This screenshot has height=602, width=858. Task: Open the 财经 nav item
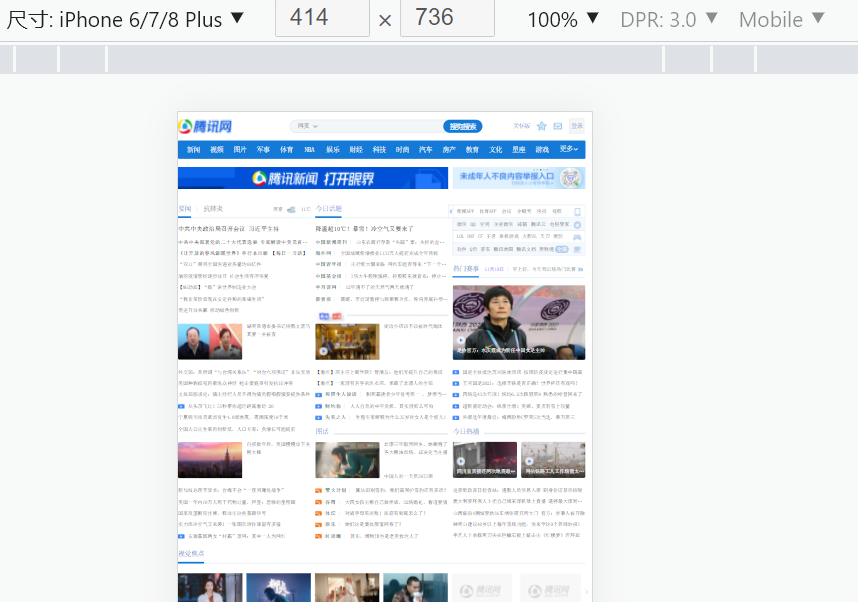tap(356, 149)
